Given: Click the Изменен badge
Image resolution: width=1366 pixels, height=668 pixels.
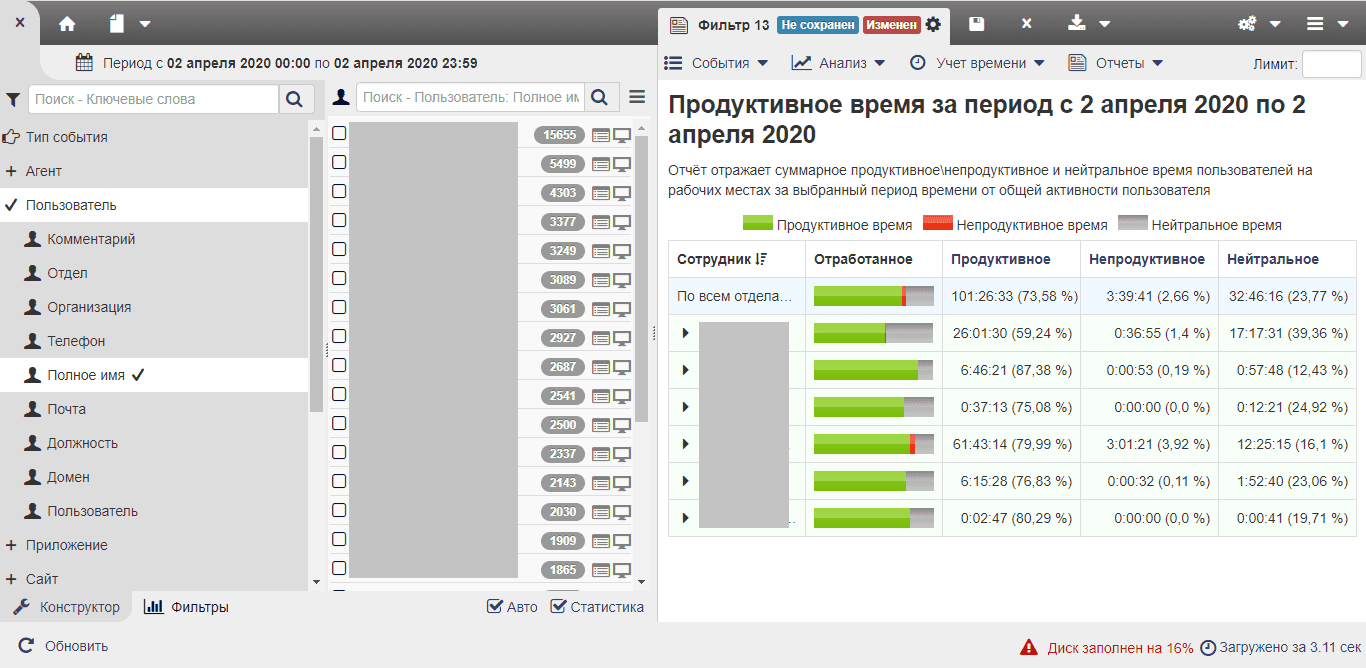Looking at the screenshot, I should click(891, 24).
